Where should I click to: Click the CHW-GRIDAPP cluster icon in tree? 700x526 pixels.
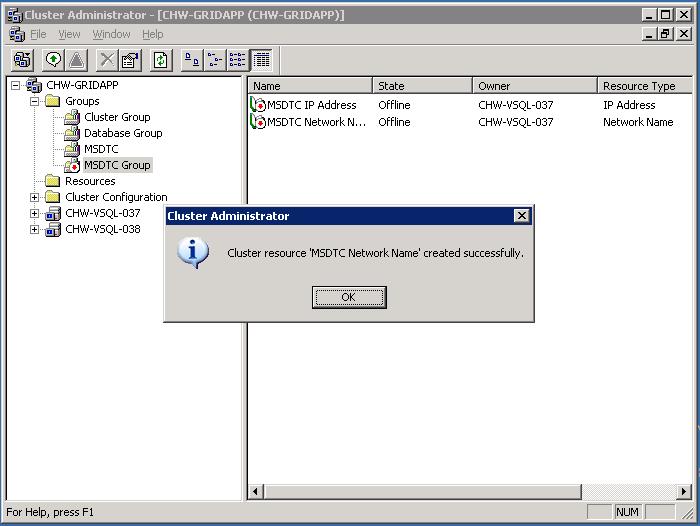(x=34, y=85)
